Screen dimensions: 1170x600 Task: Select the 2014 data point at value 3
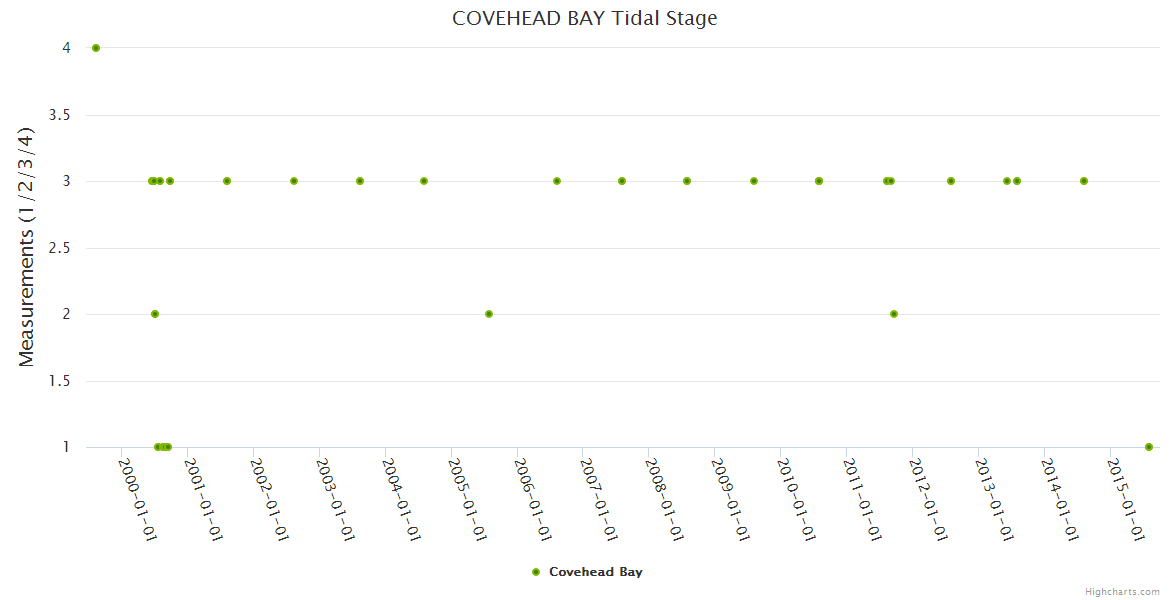(1084, 181)
